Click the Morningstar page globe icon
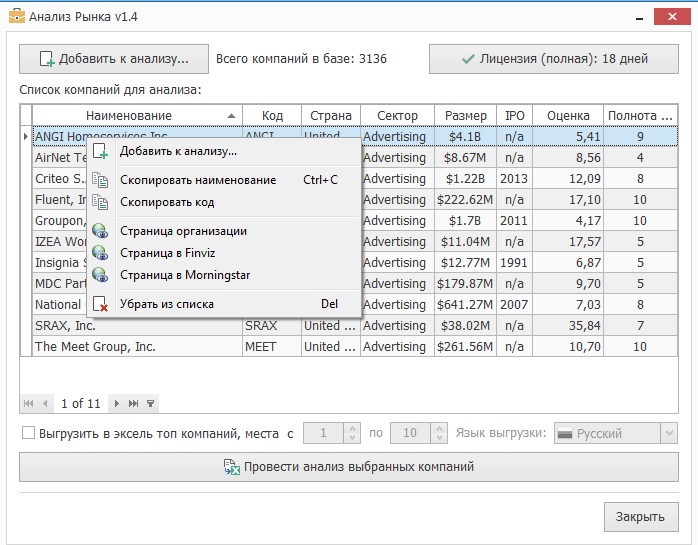The width and height of the screenshot is (698, 545). coord(100,275)
